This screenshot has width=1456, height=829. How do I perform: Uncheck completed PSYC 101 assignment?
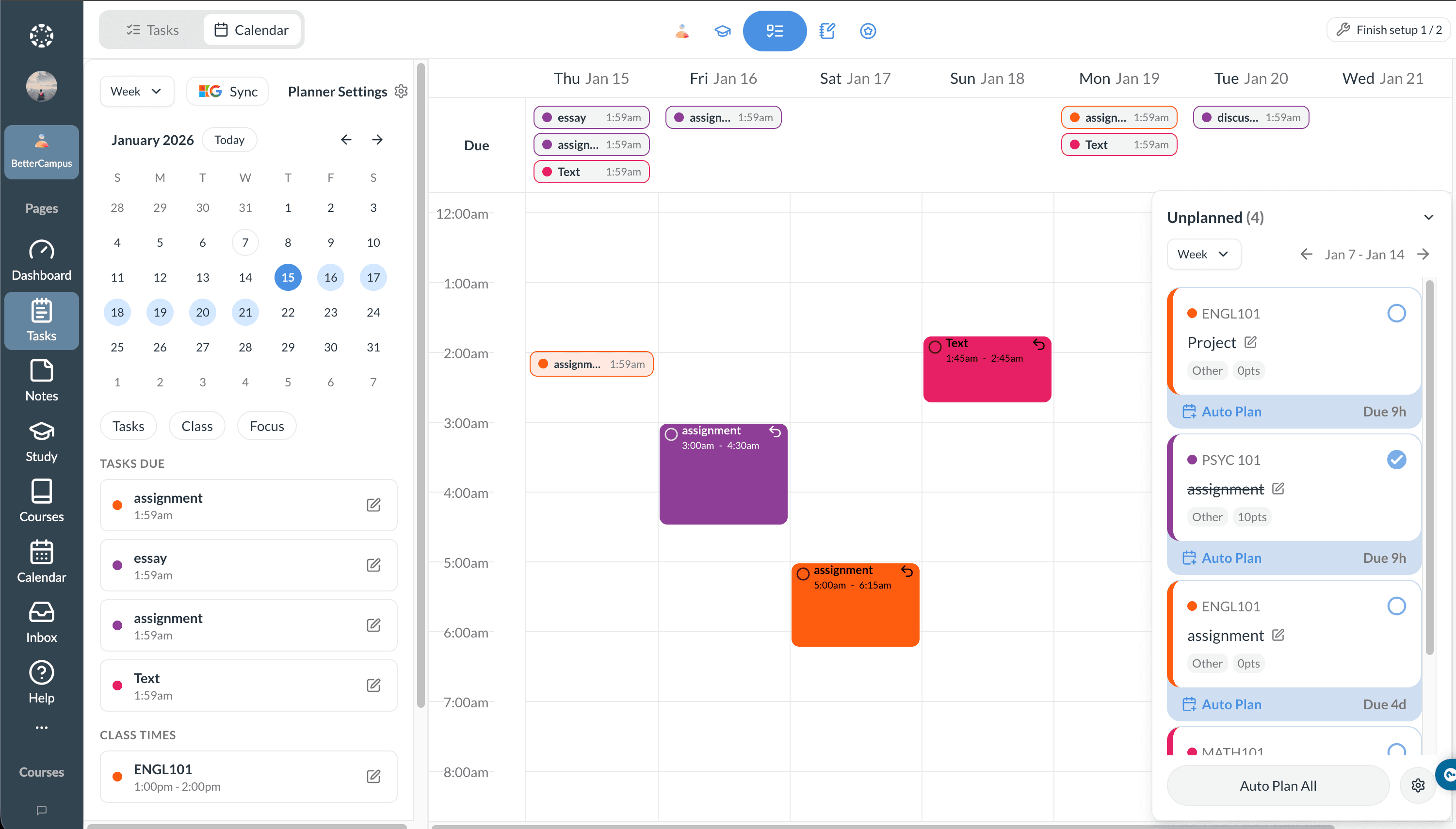coord(1396,460)
